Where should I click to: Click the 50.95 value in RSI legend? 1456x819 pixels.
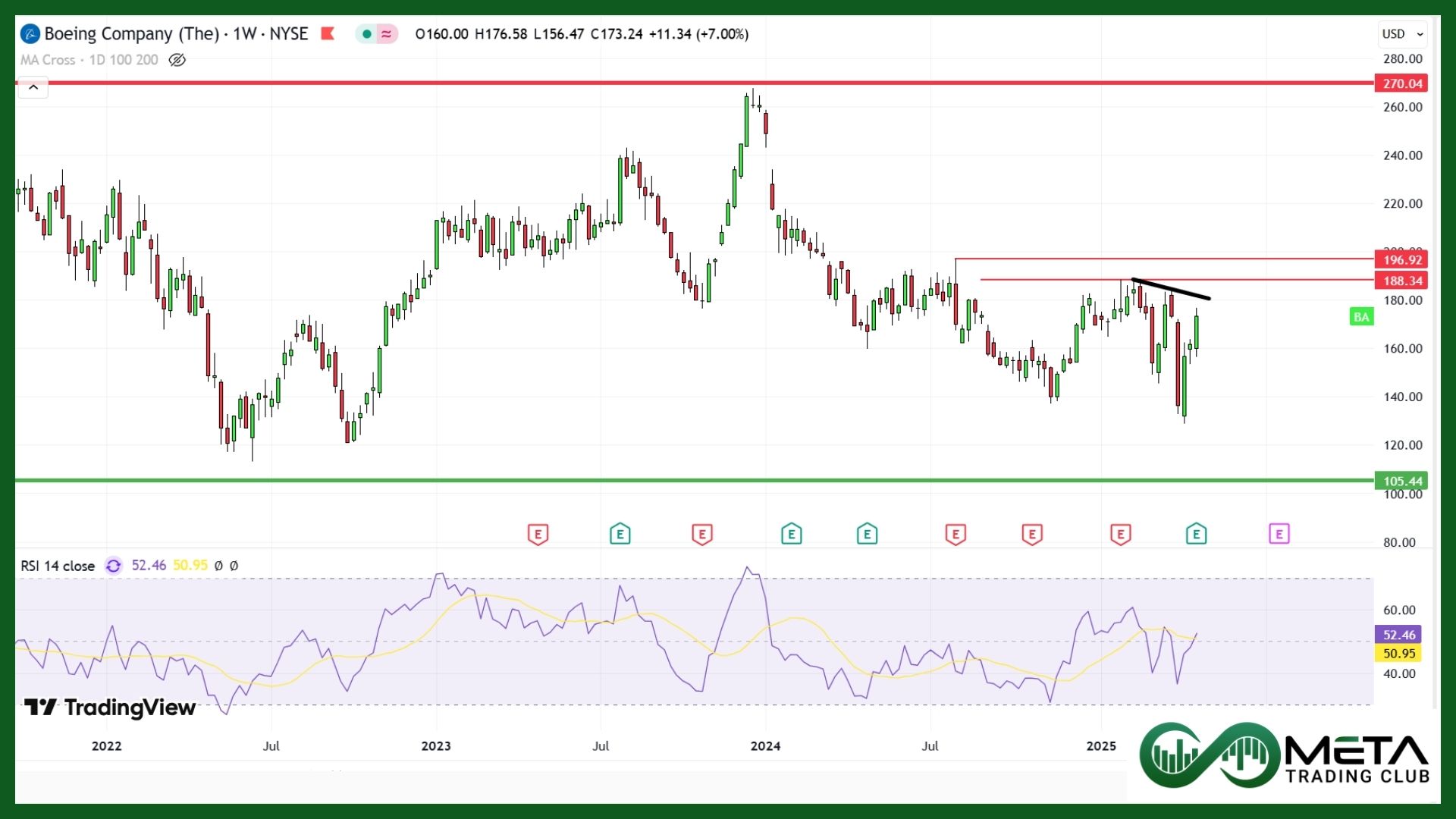[x=190, y=566]
